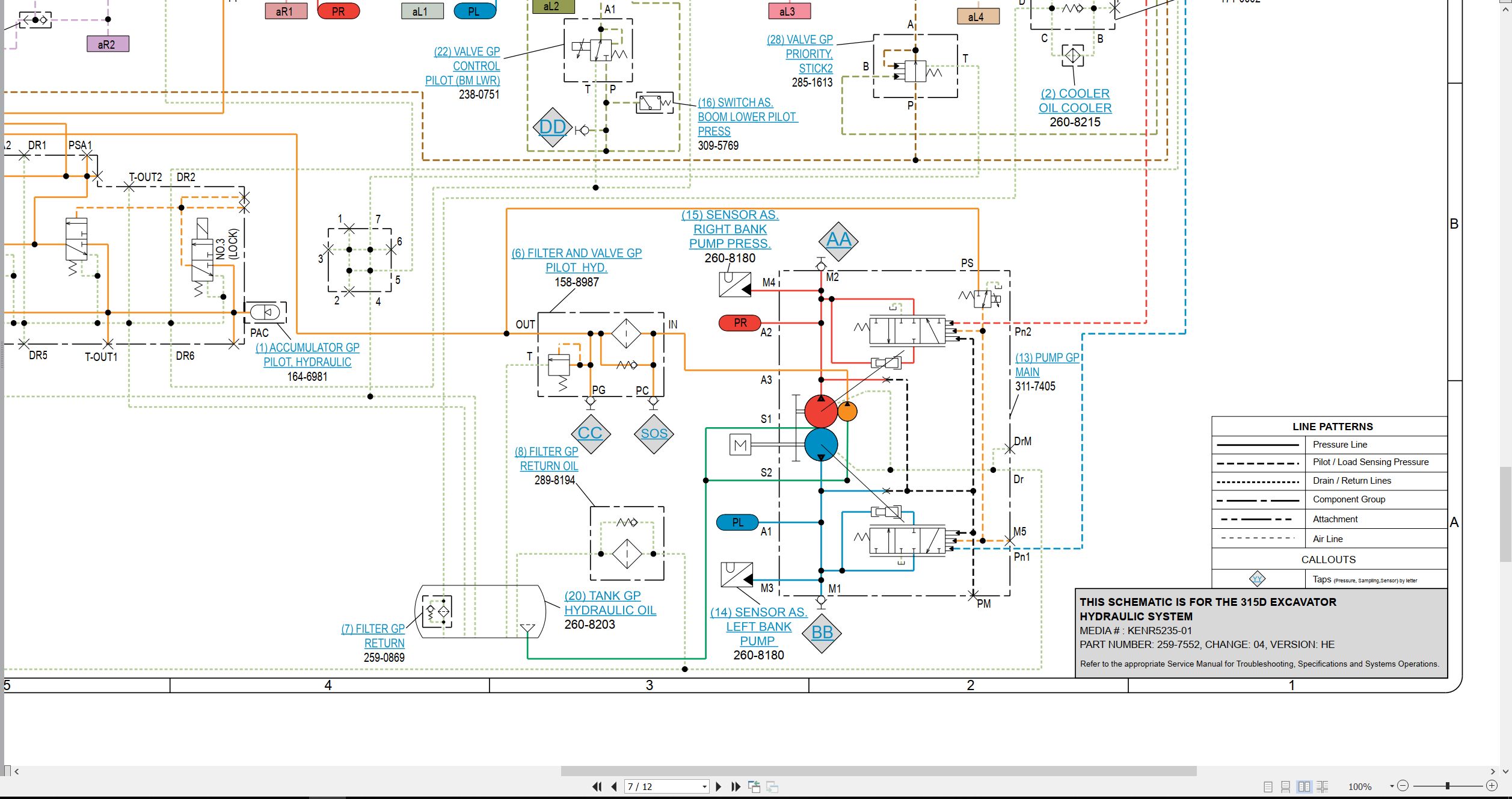The width and height of the screenshot is (1512, 799).
Task: Click the aL1 grey port label
Action: (x=423, y=11)
